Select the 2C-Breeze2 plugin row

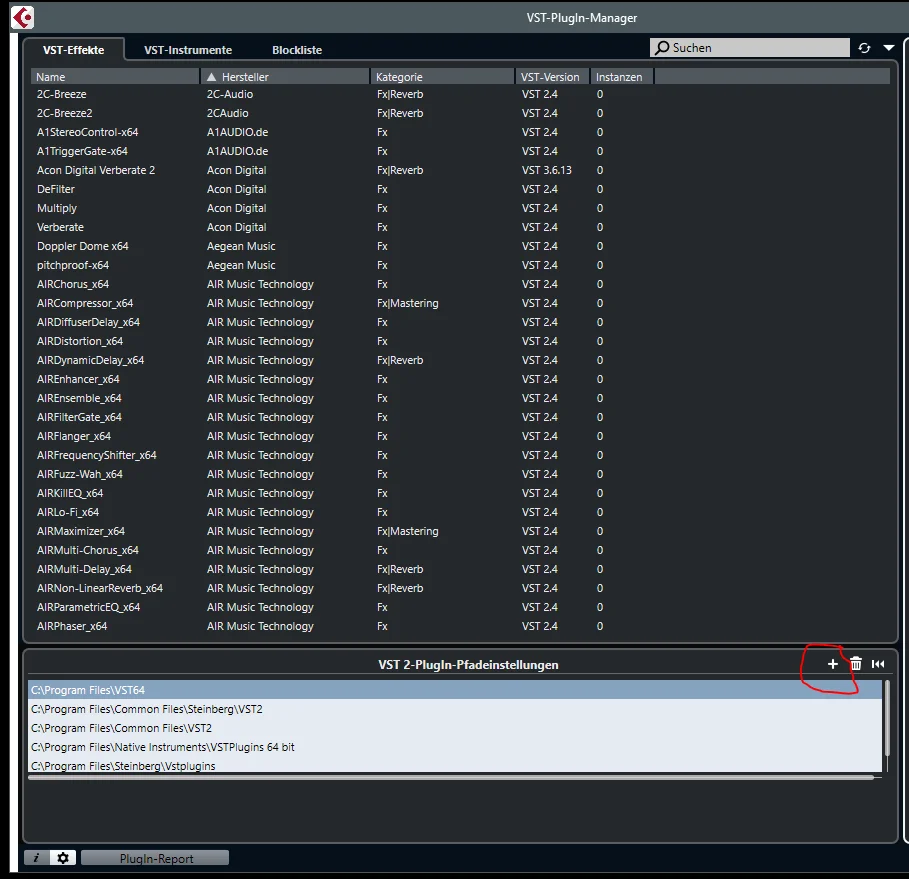(461, 113)
